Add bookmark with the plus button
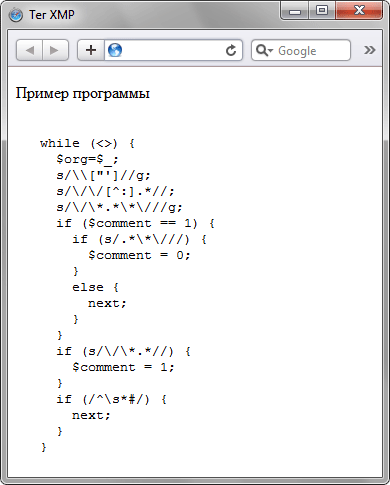The height and width of the screenshot is (485, 390). point(91,50)
